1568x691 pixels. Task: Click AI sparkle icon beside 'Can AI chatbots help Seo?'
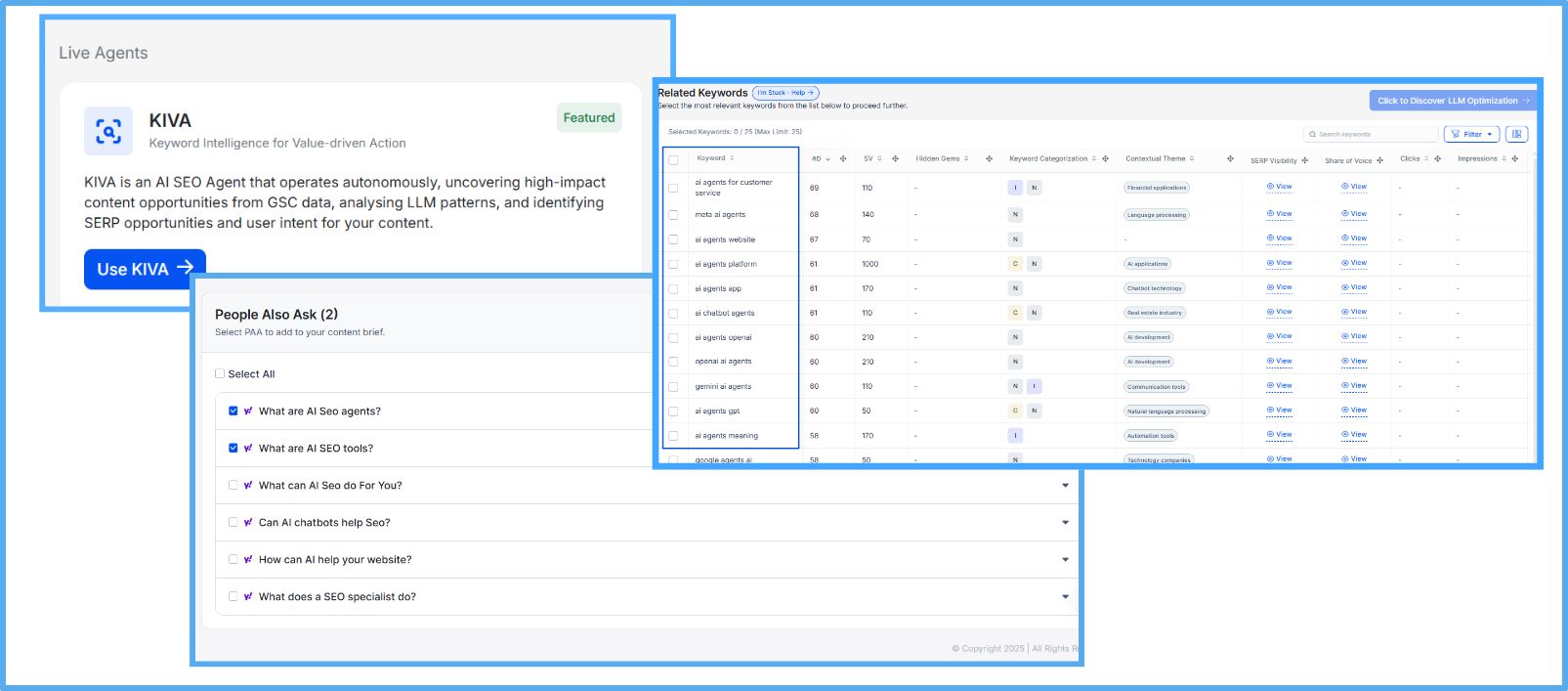(248, 523)
